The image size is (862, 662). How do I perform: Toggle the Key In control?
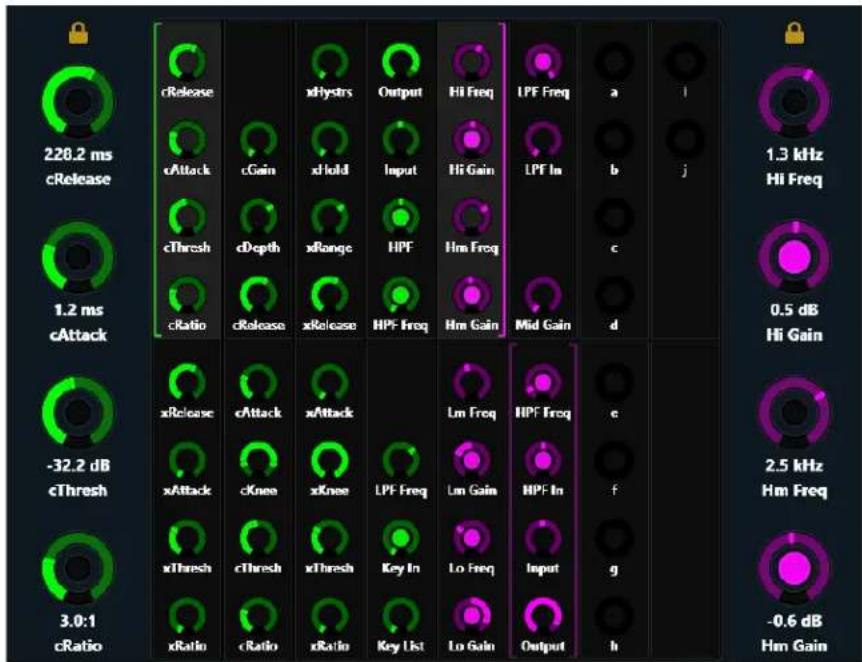tap(400, 538)
